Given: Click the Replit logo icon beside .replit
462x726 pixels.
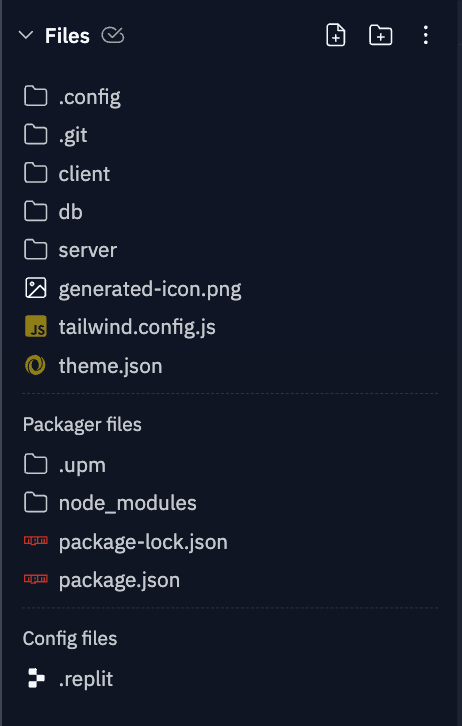Looking at the screenshot, I should coord(36,678).
